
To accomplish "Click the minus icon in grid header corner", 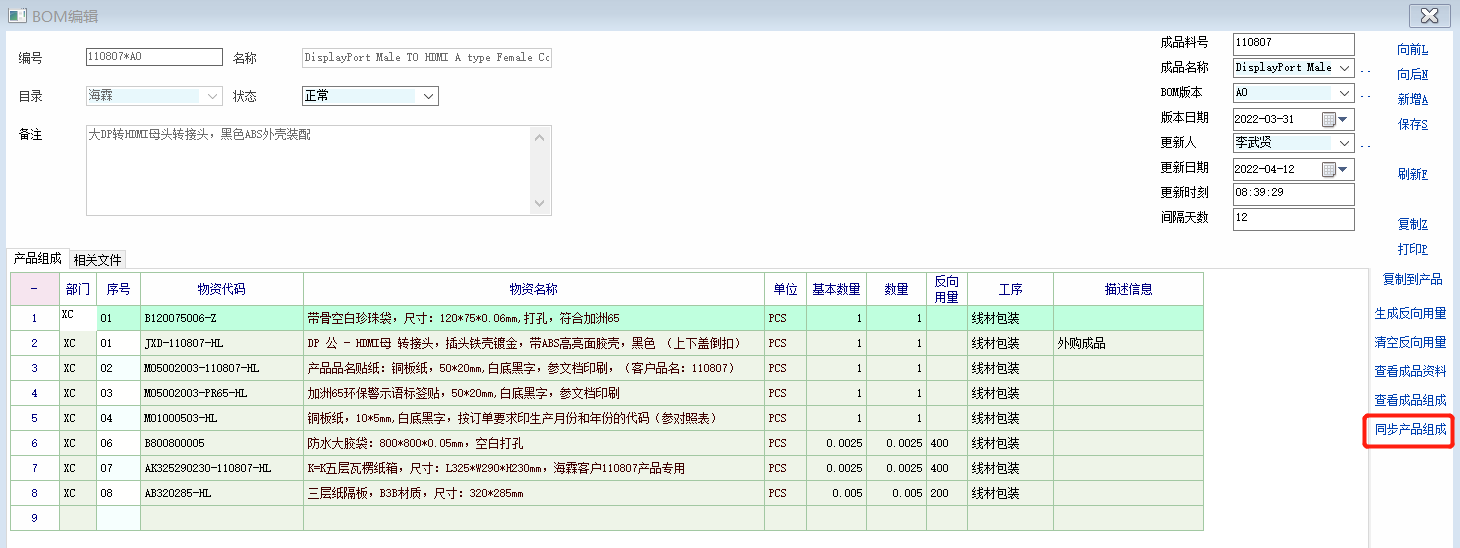I will [34, 289].
